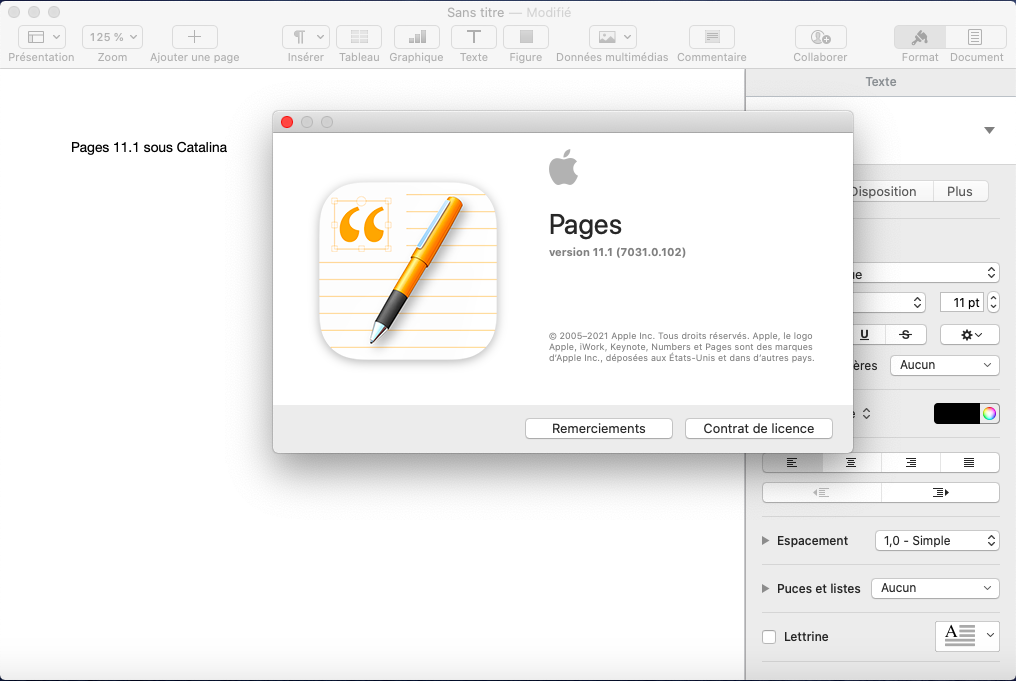Open the advanced text options gear

[970, 334]
